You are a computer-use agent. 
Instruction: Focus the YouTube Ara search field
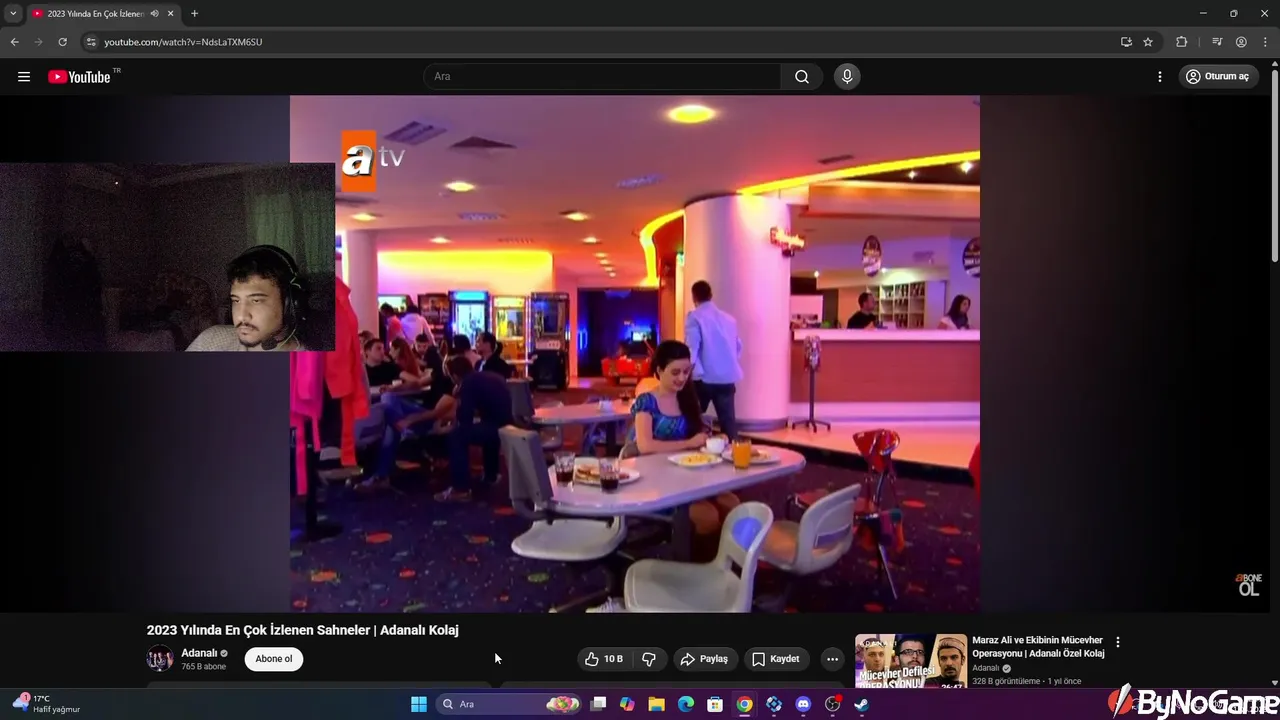[x=603, y=77]
